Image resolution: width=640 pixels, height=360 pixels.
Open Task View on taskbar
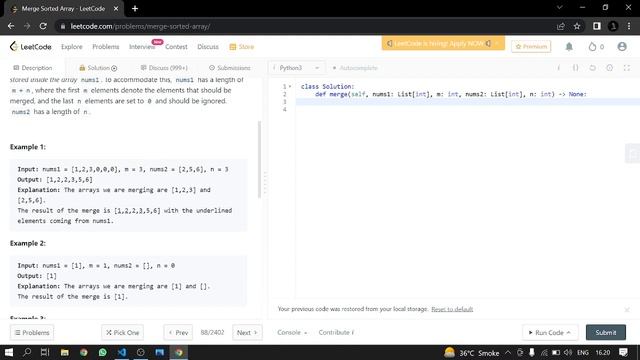(x=45, y=352)
